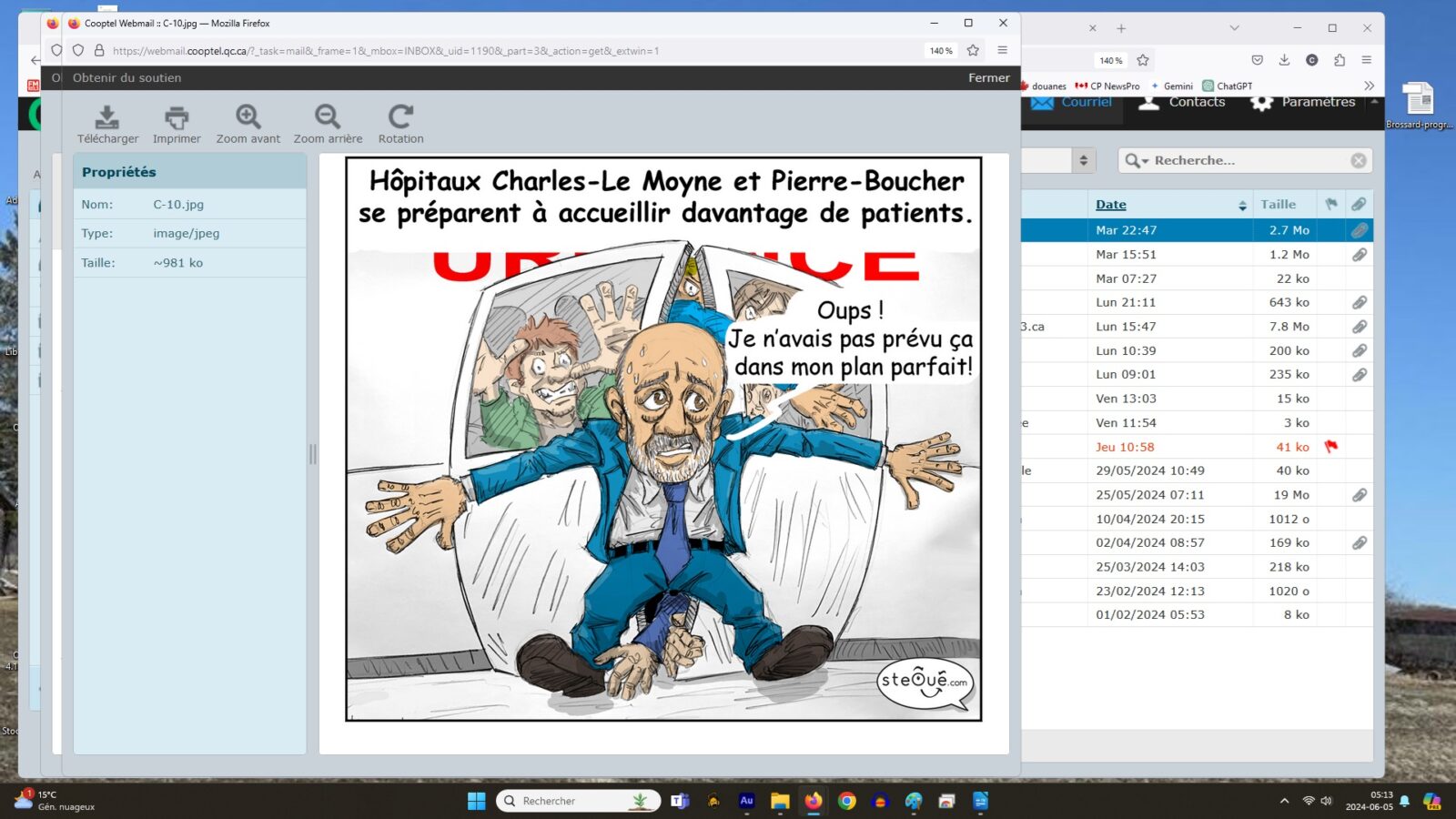The width and height of the screenshot is (1456, 819).
Task: Print the image with Imprimer
Action: 177,116
